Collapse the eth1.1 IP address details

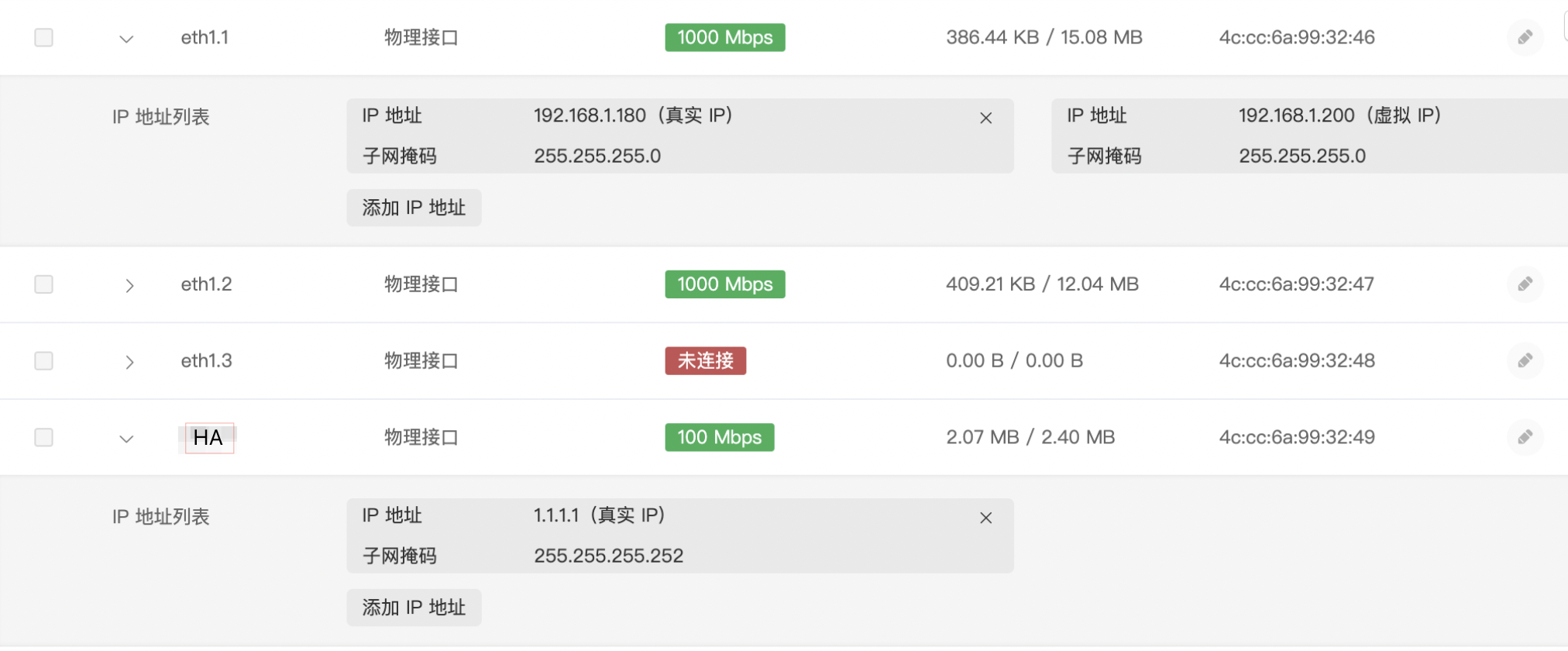126,39
